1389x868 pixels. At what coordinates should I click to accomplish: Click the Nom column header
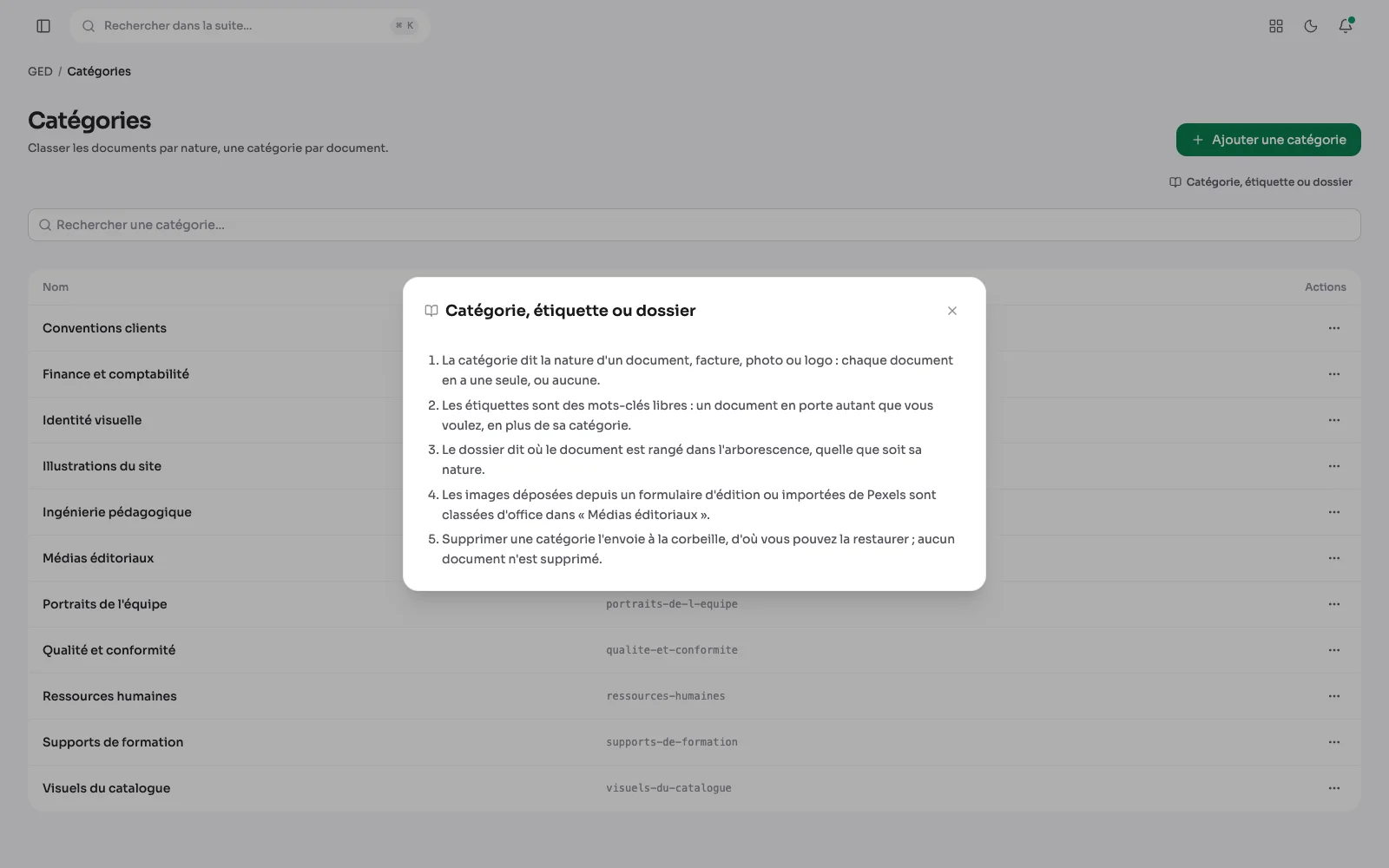coord(56,287)
